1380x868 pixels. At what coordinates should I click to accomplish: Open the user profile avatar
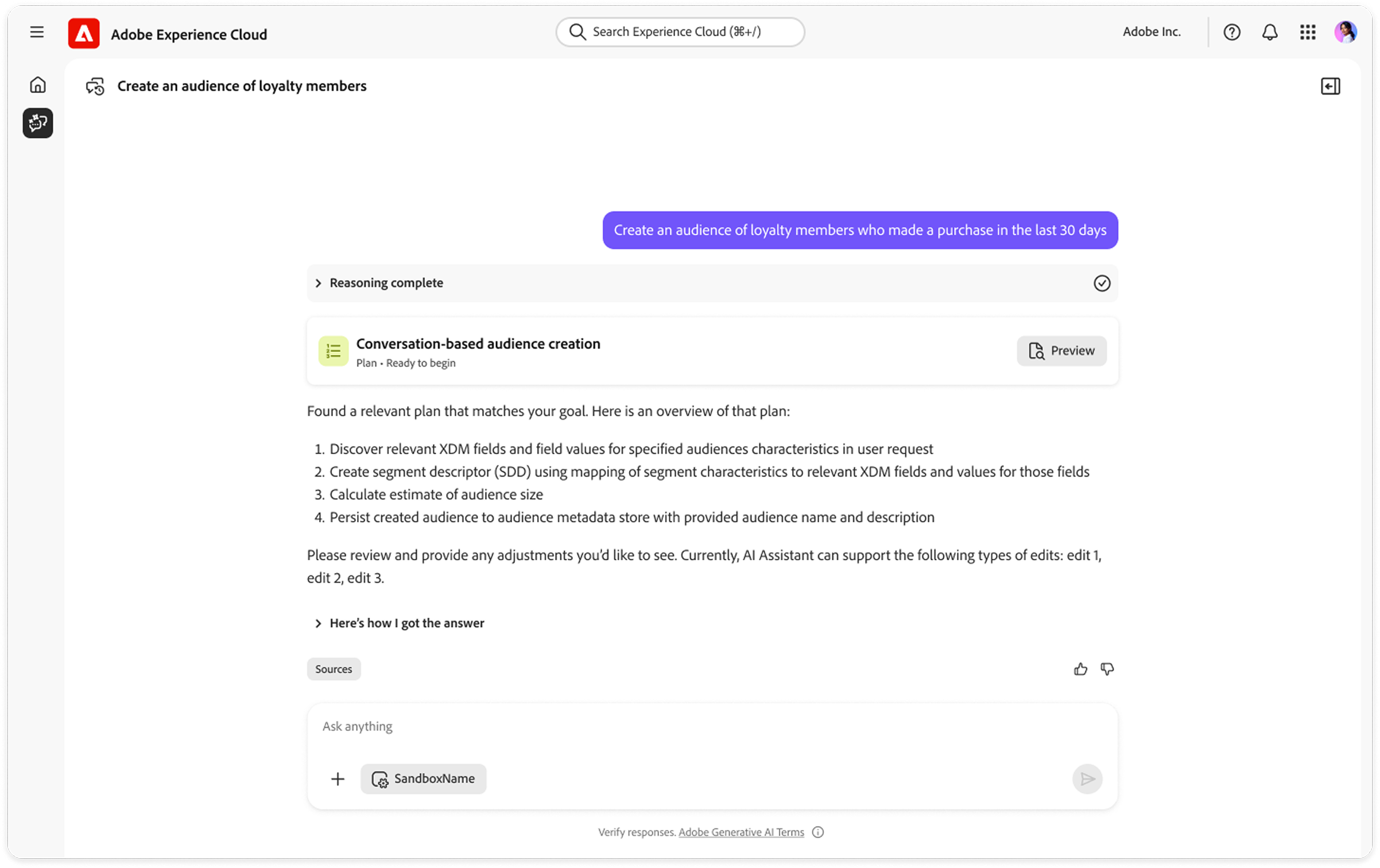pos(1345,32)
